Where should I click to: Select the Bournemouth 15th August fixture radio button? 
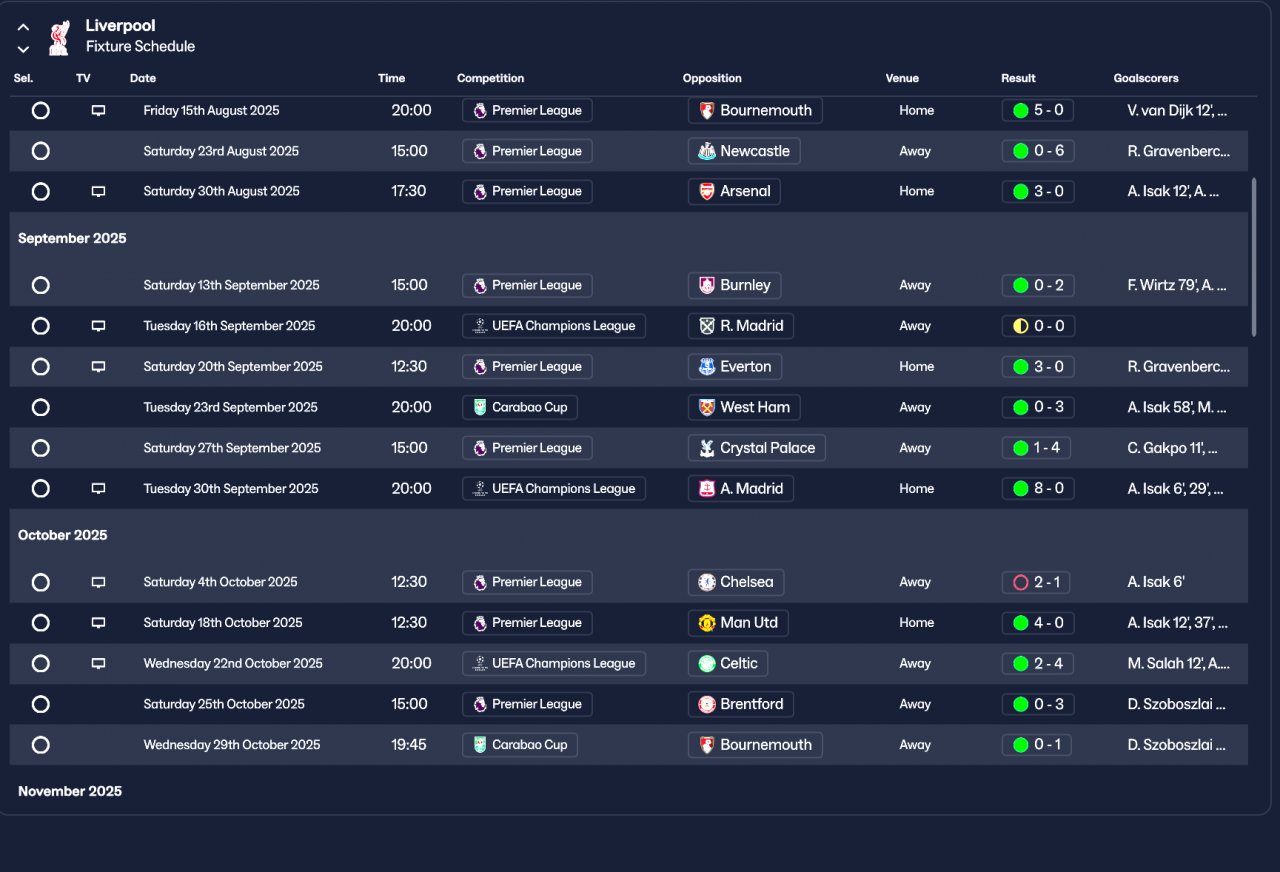click(40, 111)
